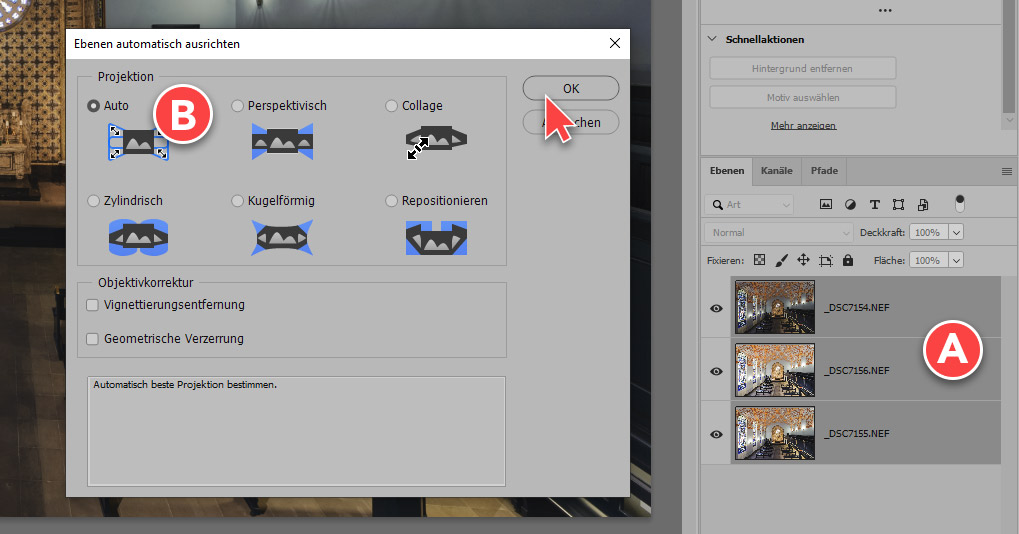Enable Vignettierungsentfernung checkbox

pyautogui.click(x=93, y=305)
